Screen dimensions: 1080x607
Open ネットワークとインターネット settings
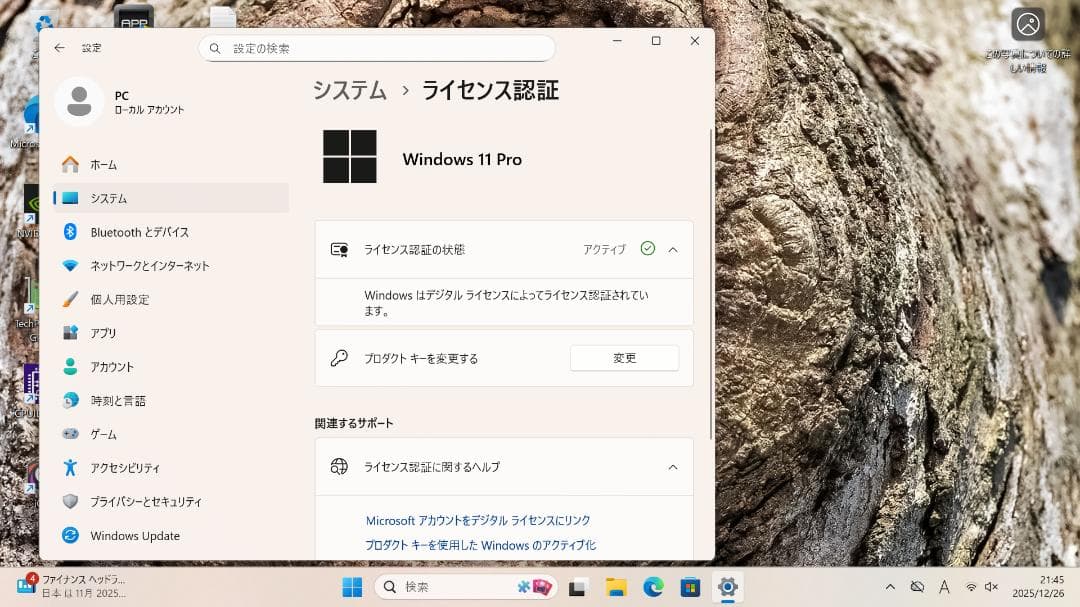pos(149,266)
